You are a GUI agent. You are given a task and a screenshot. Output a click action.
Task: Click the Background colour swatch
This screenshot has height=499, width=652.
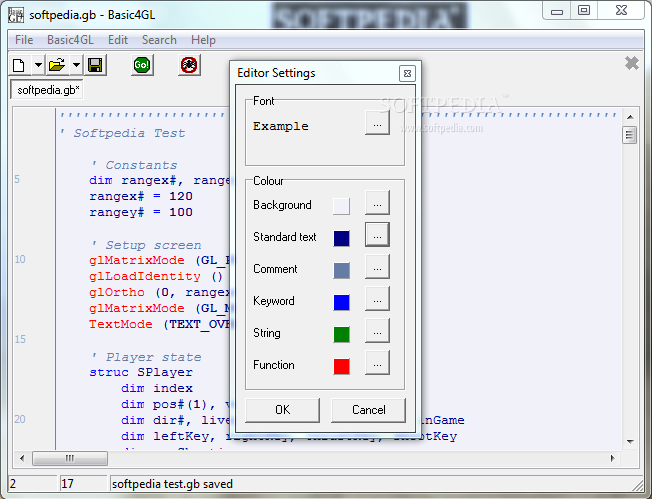(341, 206)
